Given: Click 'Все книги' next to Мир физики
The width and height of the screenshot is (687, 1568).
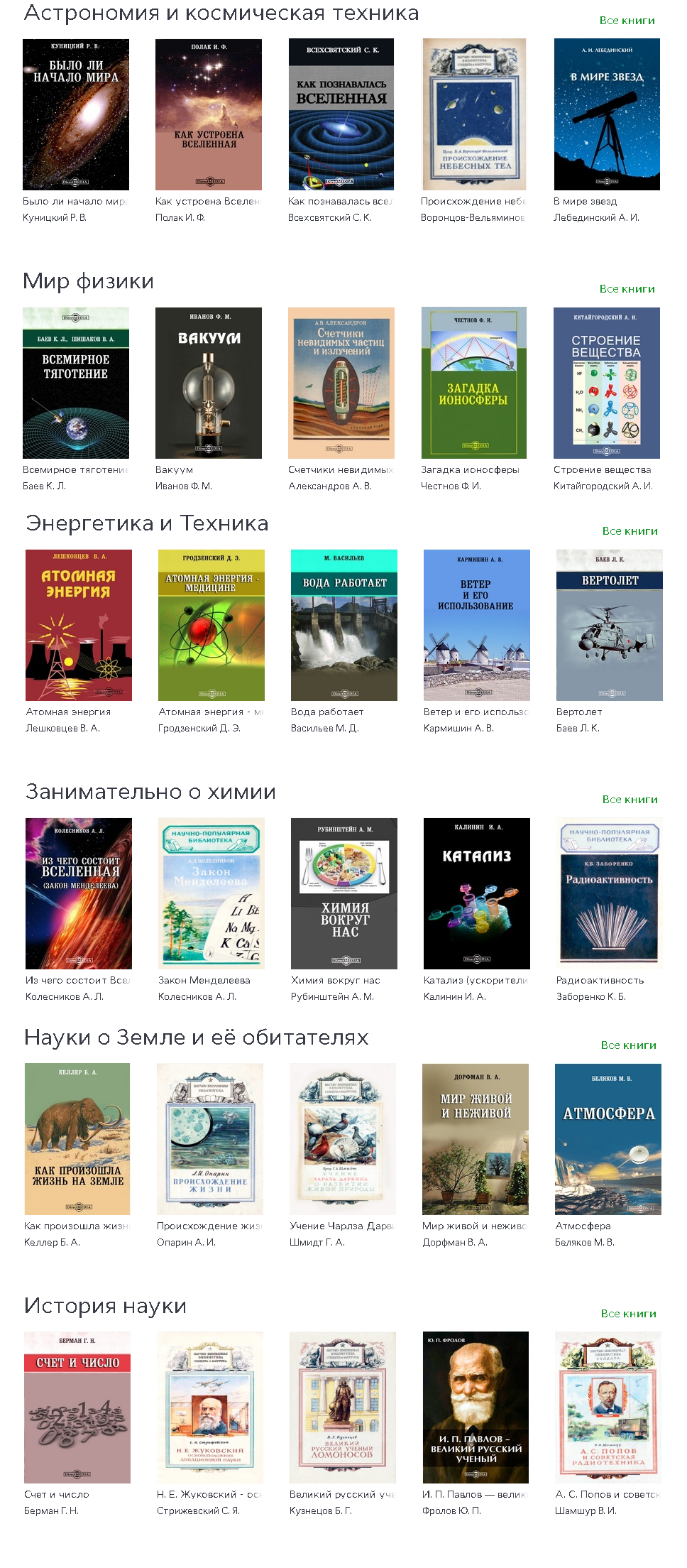Looking at the screenshot, I should click(x=627, y=289).
